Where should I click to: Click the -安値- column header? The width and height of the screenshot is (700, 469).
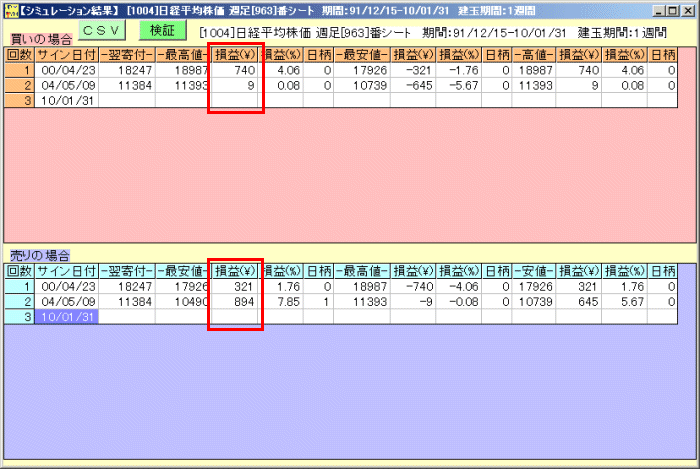coord(533,271)
